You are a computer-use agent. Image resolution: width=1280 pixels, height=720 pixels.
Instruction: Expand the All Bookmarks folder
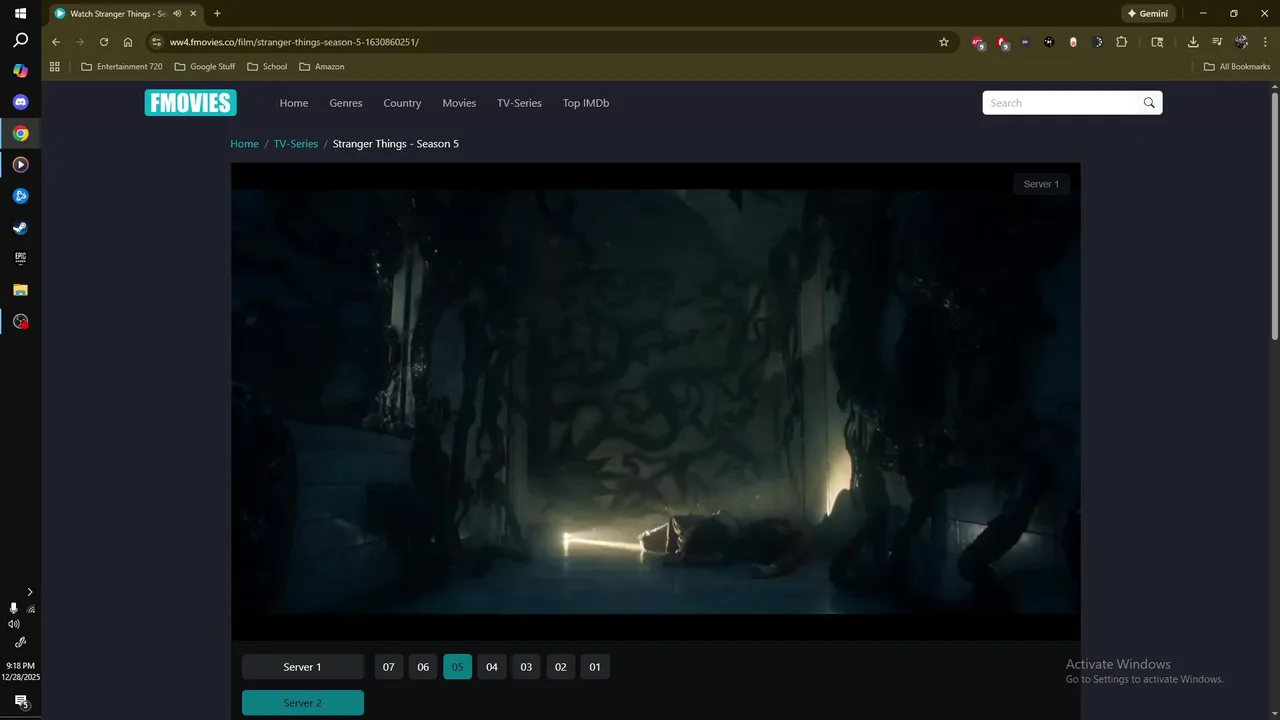tap(1237, 67)
